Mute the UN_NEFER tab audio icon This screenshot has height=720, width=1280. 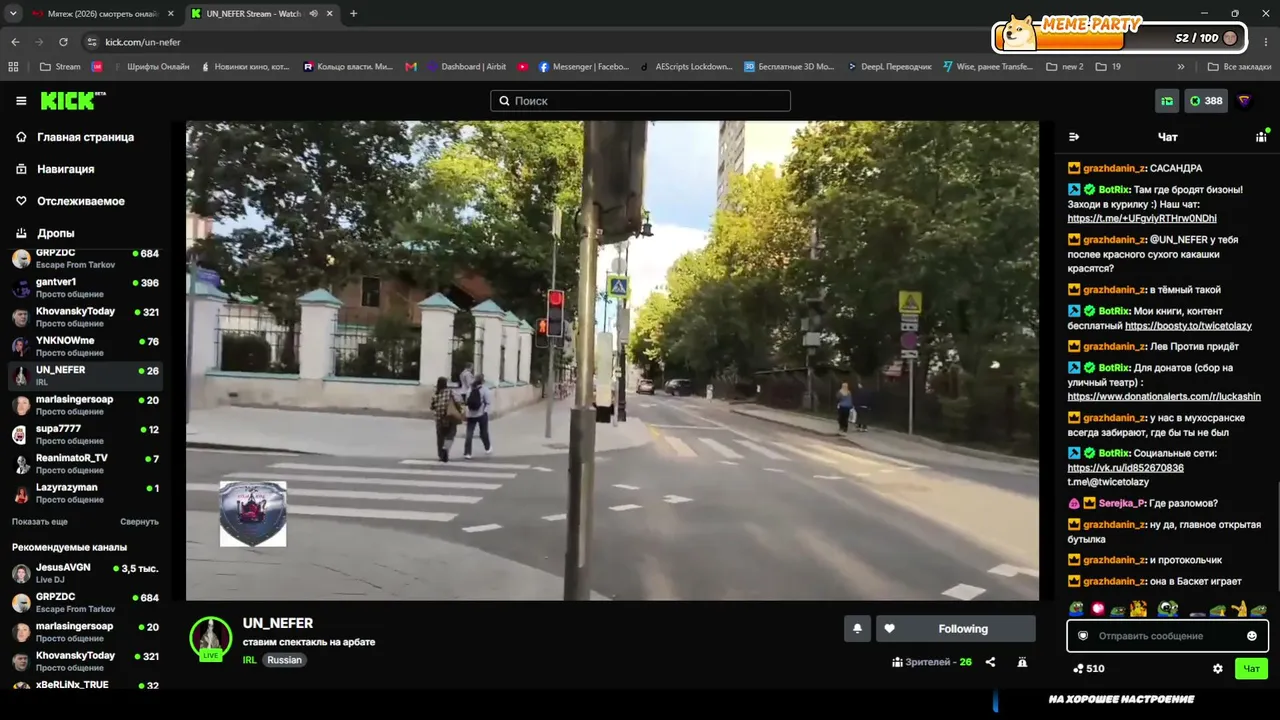[313, 14]
